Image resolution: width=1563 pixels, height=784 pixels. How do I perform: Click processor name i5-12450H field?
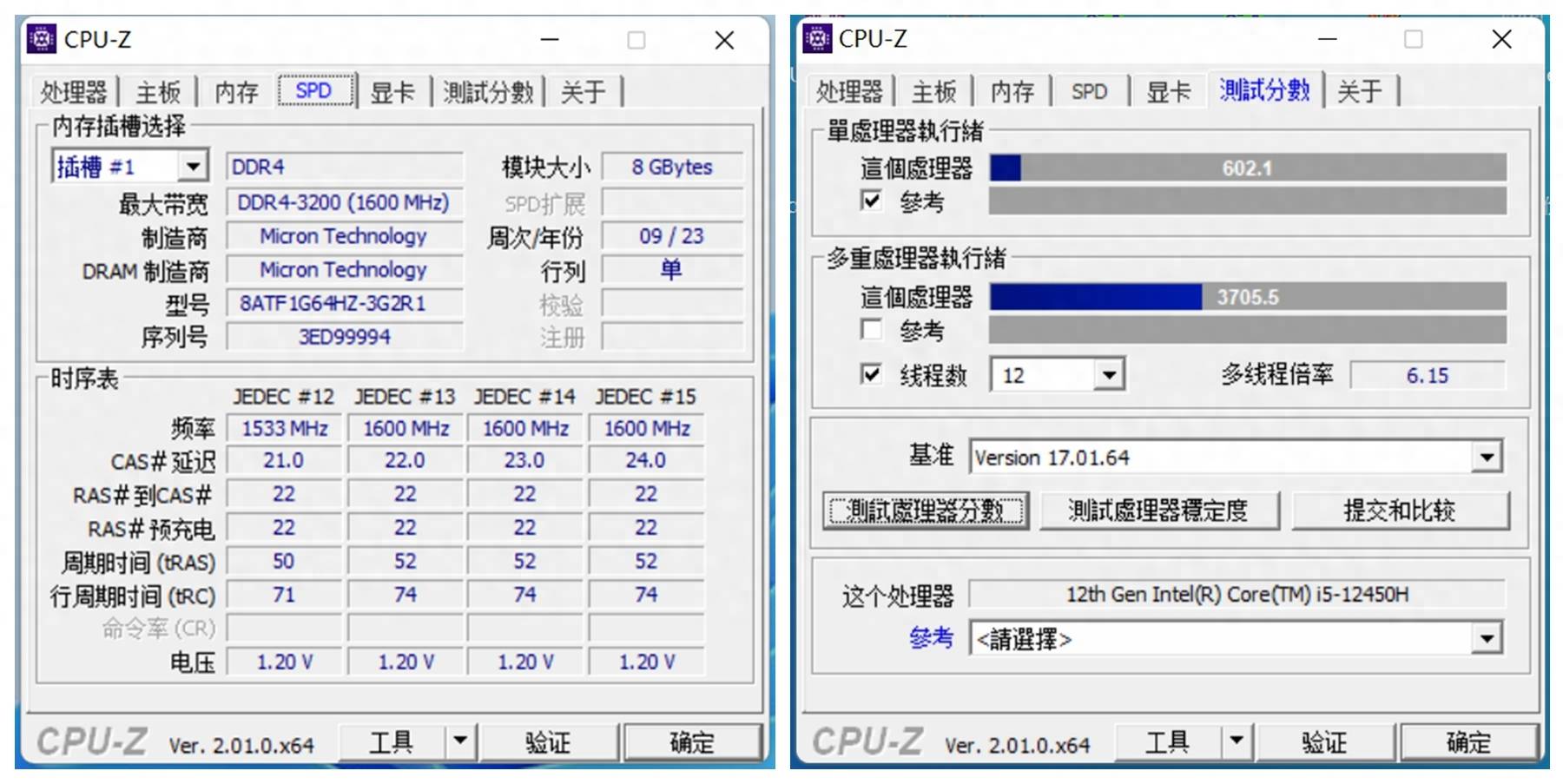coord(1237,594)
